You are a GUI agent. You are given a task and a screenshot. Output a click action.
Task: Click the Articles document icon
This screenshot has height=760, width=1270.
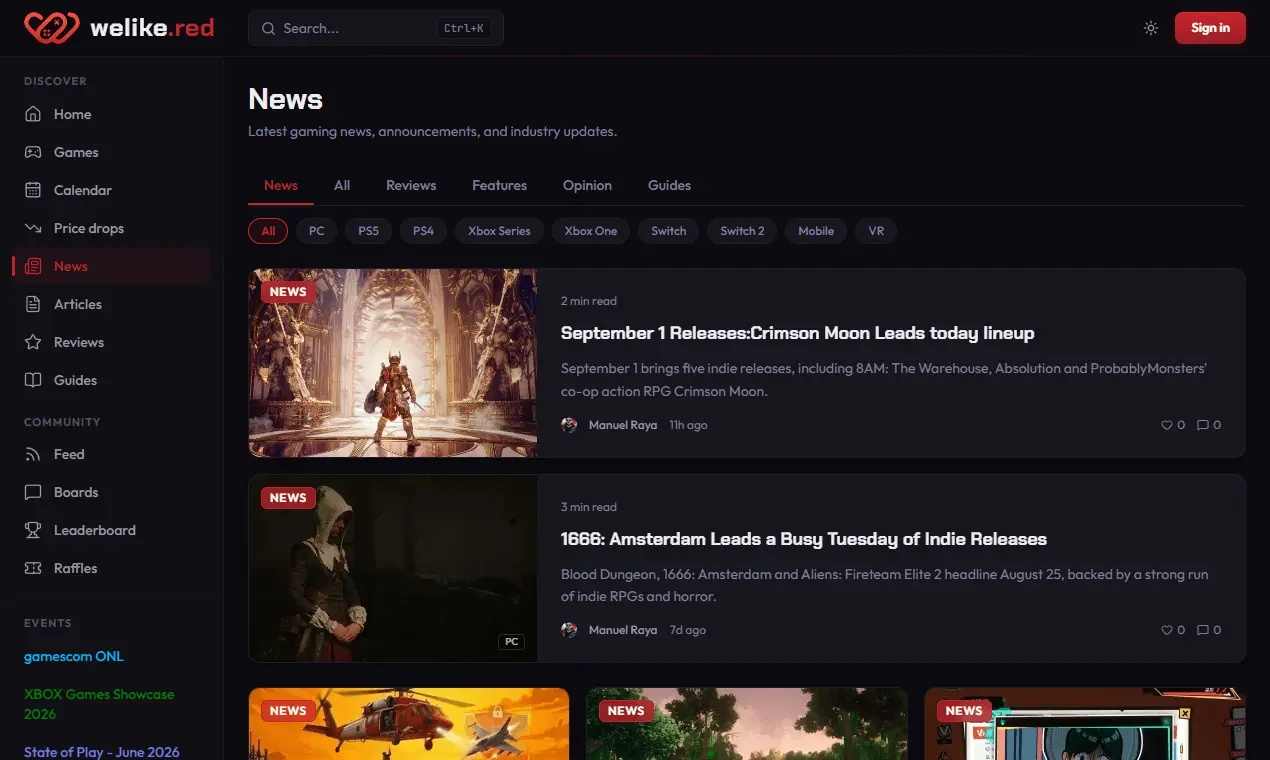pyautogui.click(x=33, y=304)
